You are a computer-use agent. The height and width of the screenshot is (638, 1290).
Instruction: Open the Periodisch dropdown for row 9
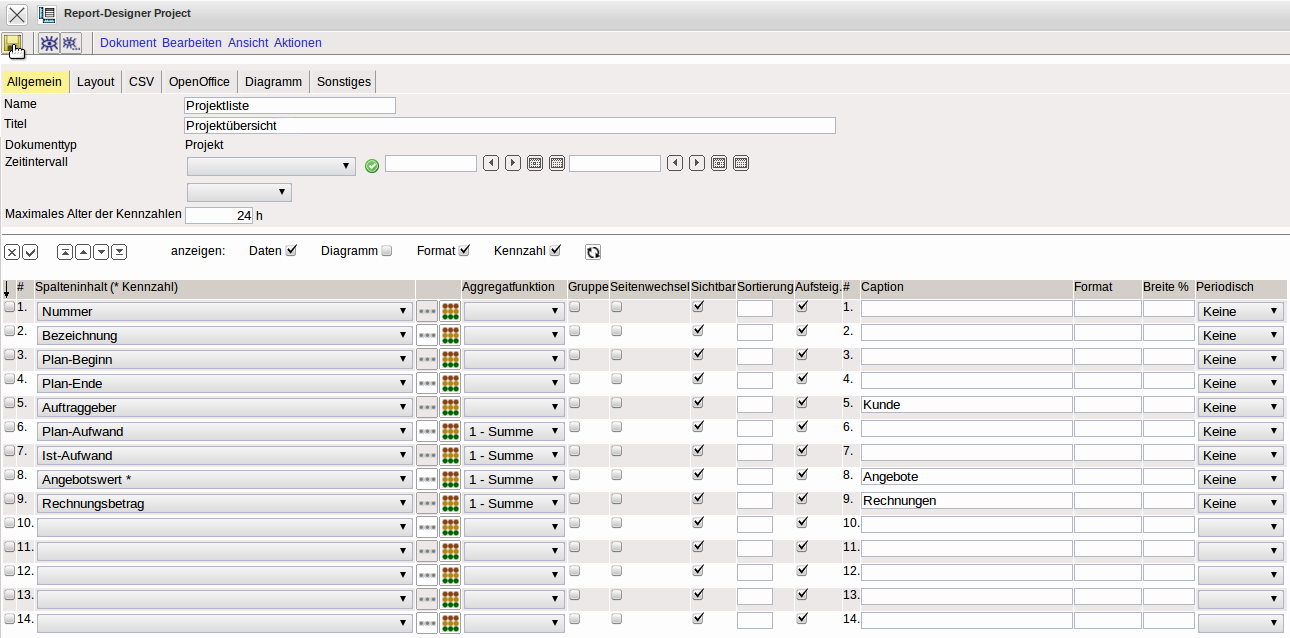pos(1240,504)
